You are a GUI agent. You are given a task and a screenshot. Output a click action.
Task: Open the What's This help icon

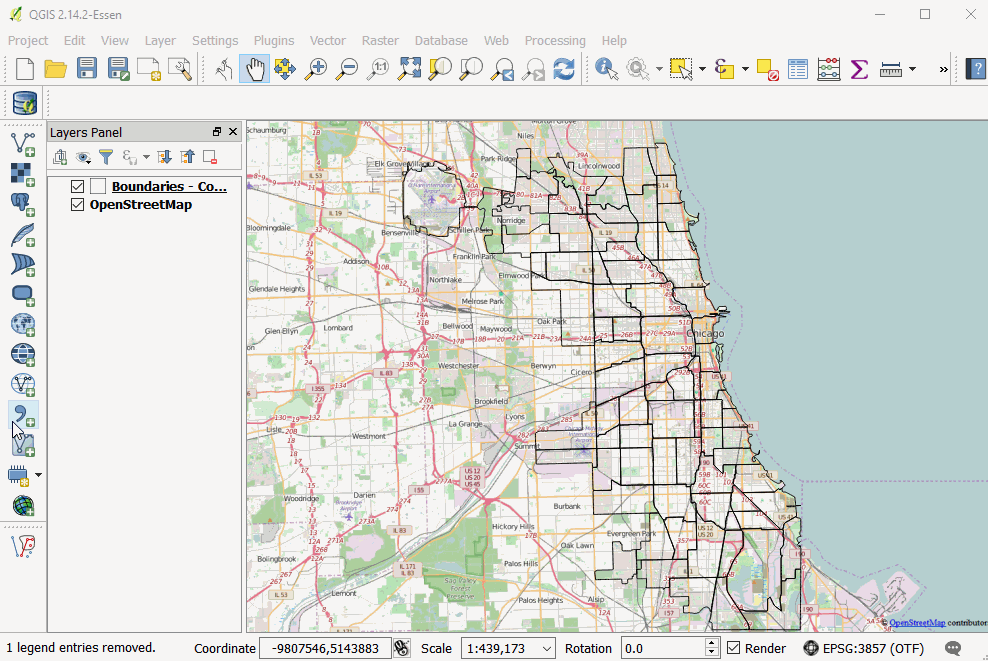[x=975, y=69]
